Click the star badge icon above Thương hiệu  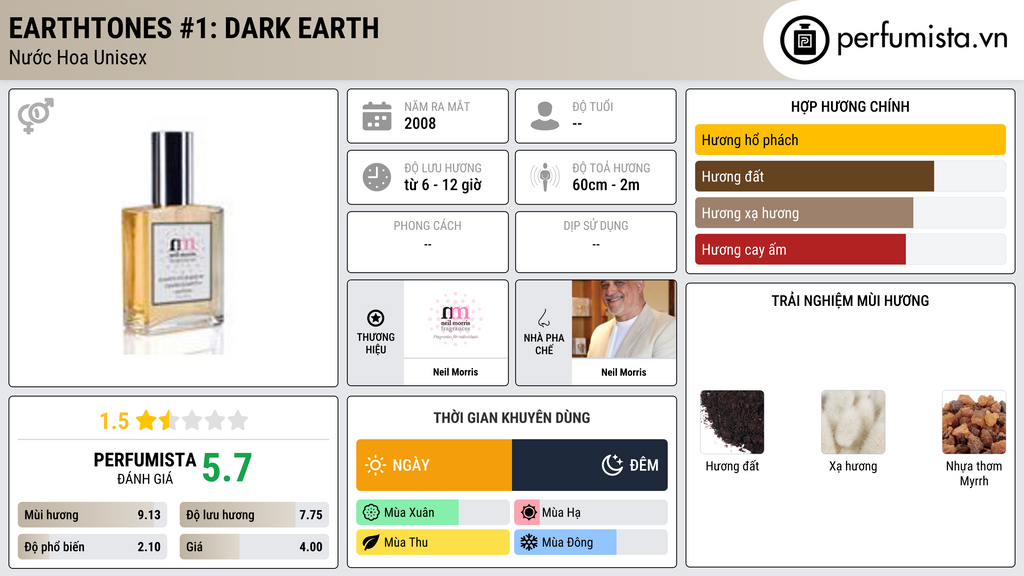point(376,318)
